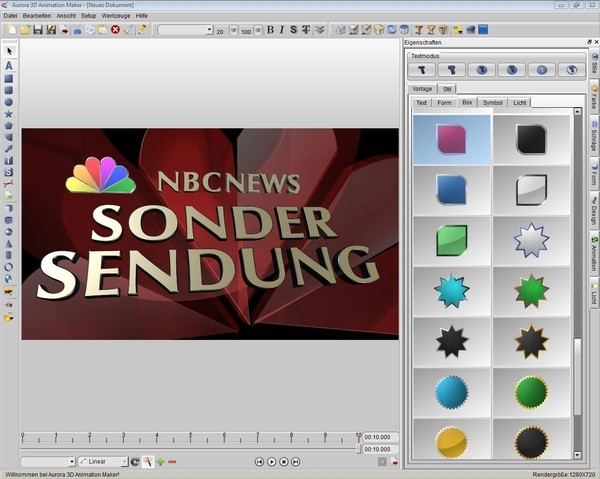
Task: Select the Form sub-tab
Action: (444, 103)
